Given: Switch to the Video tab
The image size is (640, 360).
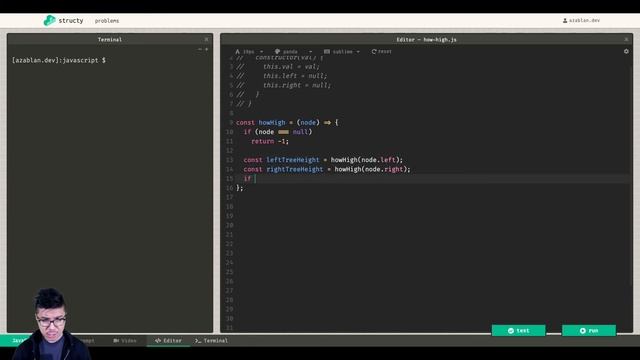Looking at the screenshot, I should (x=125, y=340).
